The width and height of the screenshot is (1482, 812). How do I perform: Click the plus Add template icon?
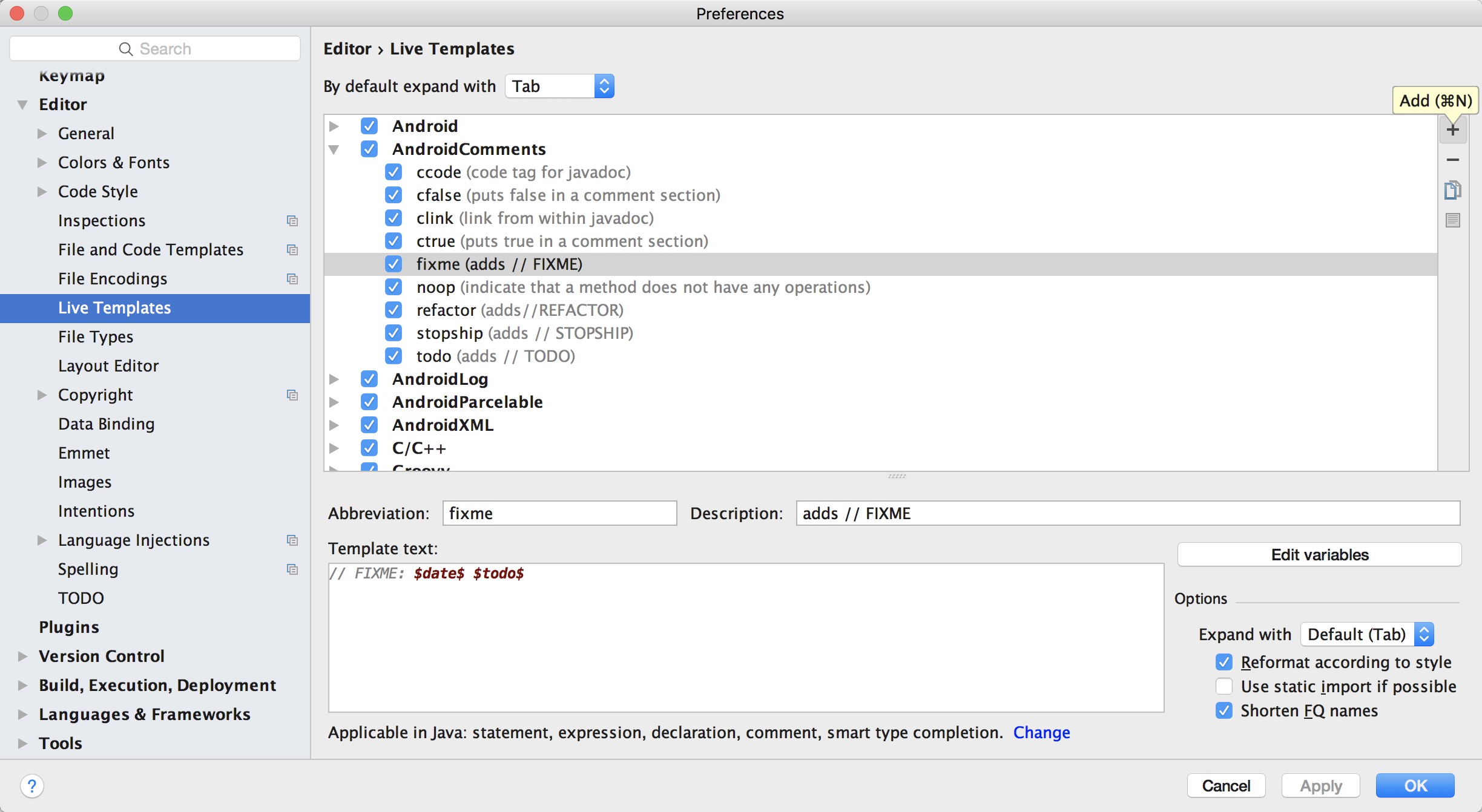click(x=1452, y=130)
